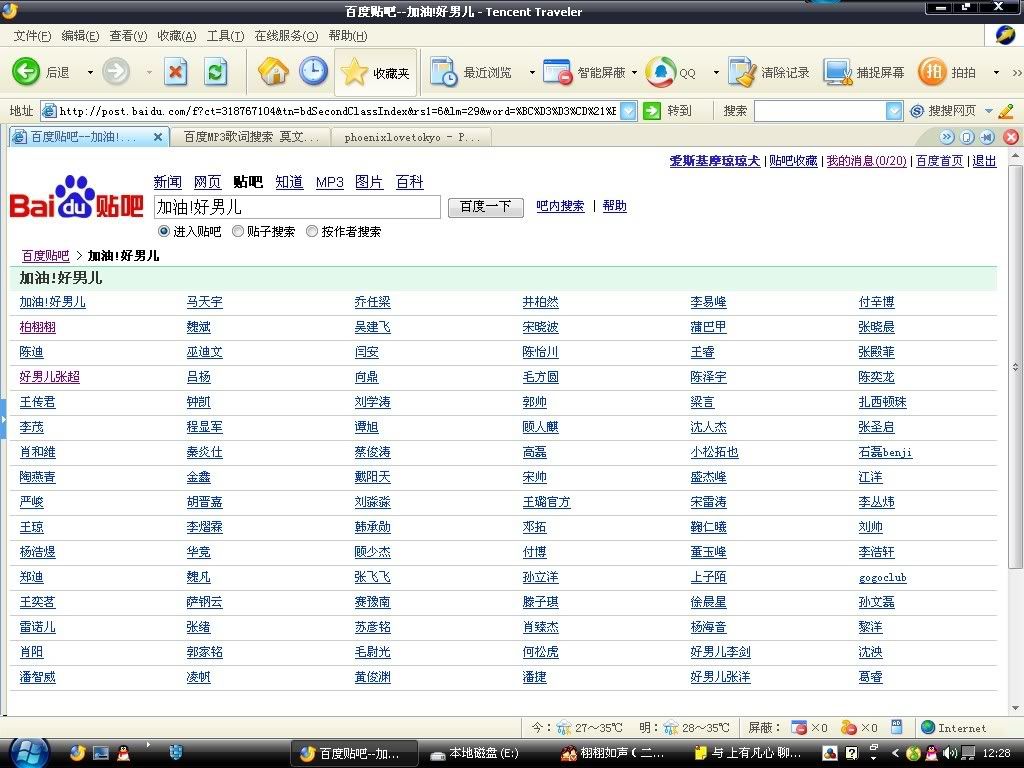Viewport: 1024px width, 768px height.
Task: Open the 井柏然 forum link
Action: pos(540,302)
